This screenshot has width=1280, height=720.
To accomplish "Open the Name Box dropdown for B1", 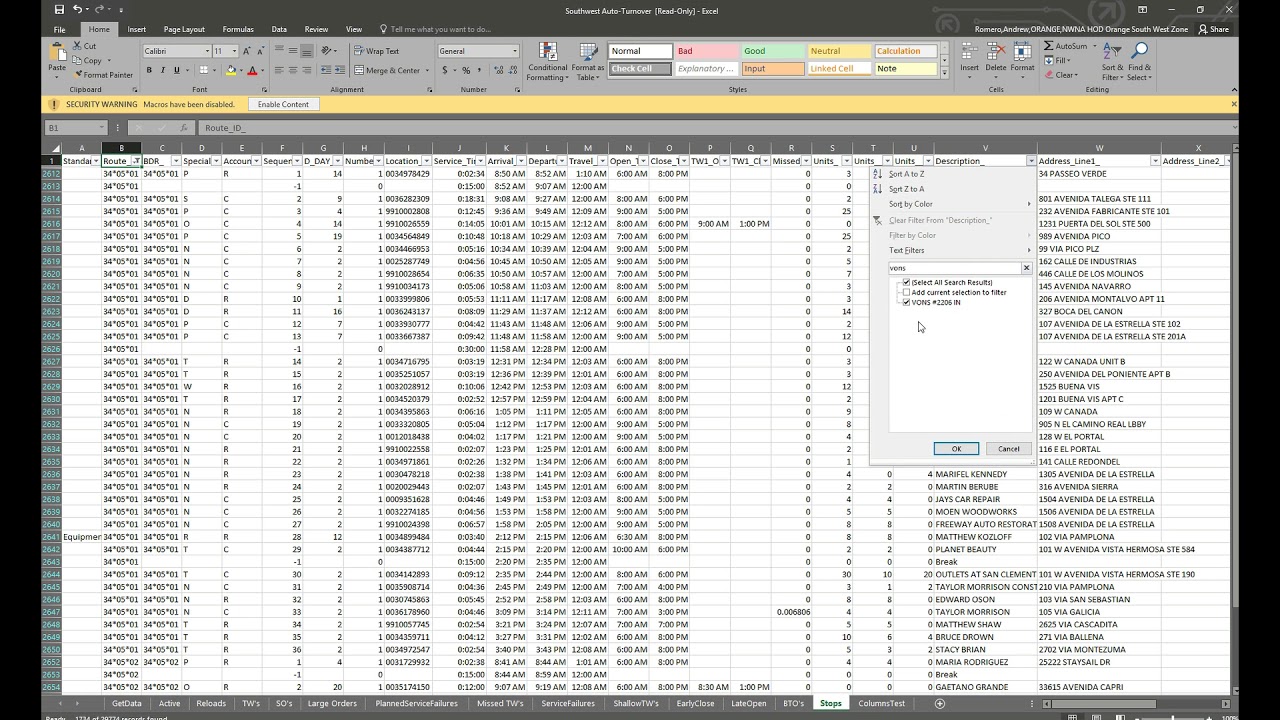I will 102,128.
